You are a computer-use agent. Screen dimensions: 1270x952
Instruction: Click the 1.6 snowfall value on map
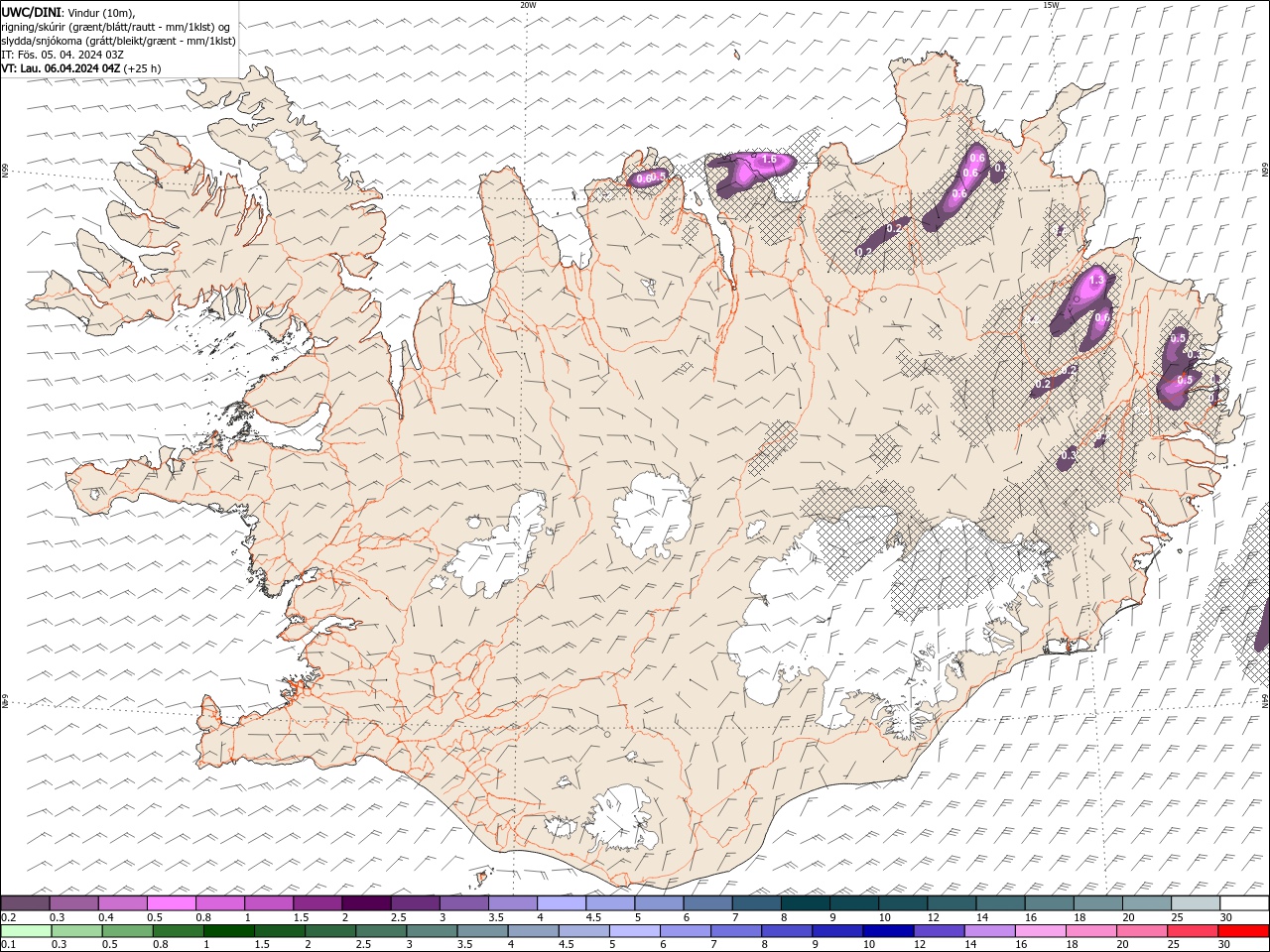tap(769, 159)
